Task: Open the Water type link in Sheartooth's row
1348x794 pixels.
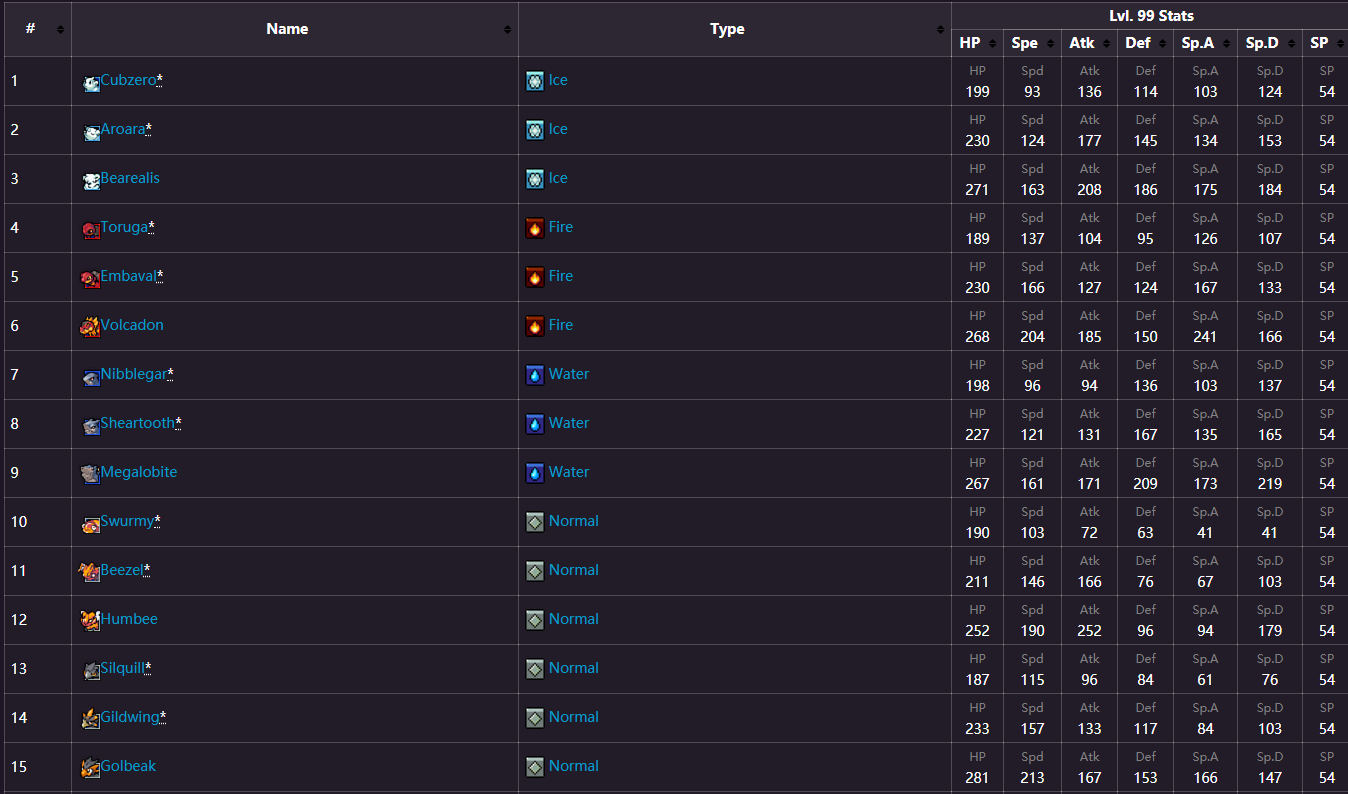Action: [569, 423]
